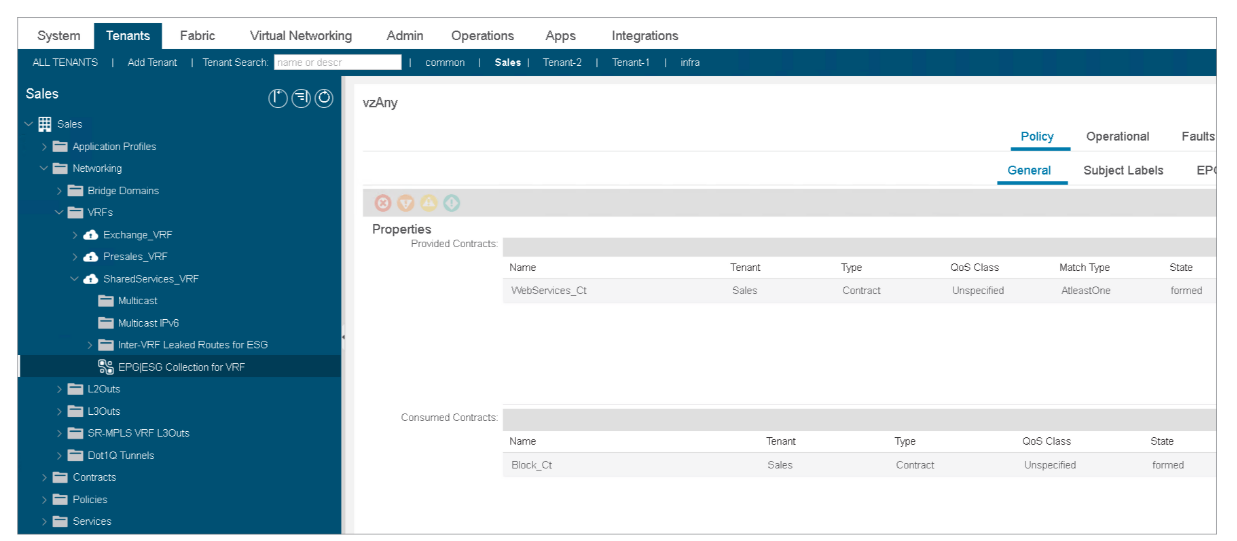Click the EPG|ESG Collection node icon

(106, 367)
